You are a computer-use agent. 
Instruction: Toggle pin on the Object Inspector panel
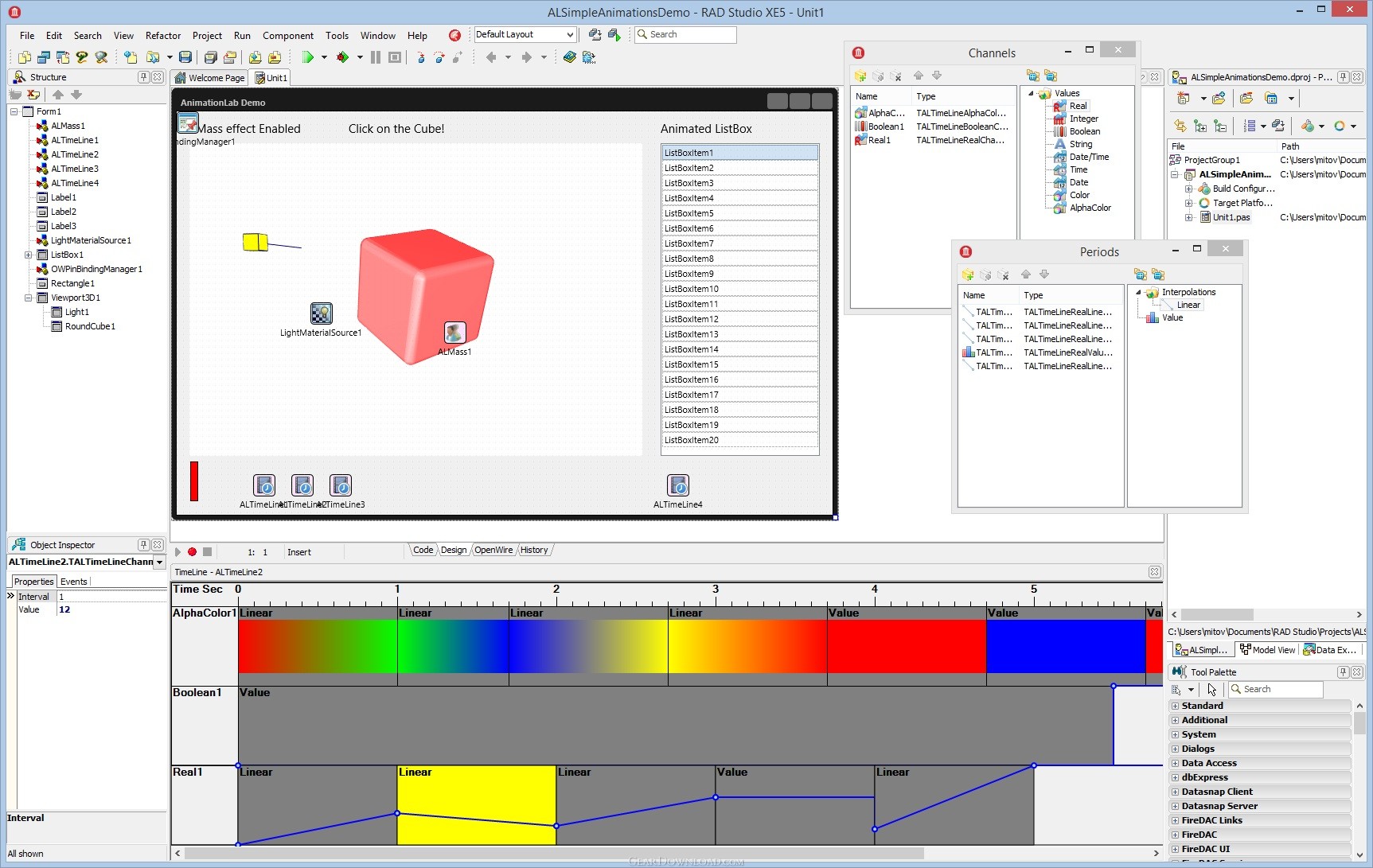coord(143,545)
